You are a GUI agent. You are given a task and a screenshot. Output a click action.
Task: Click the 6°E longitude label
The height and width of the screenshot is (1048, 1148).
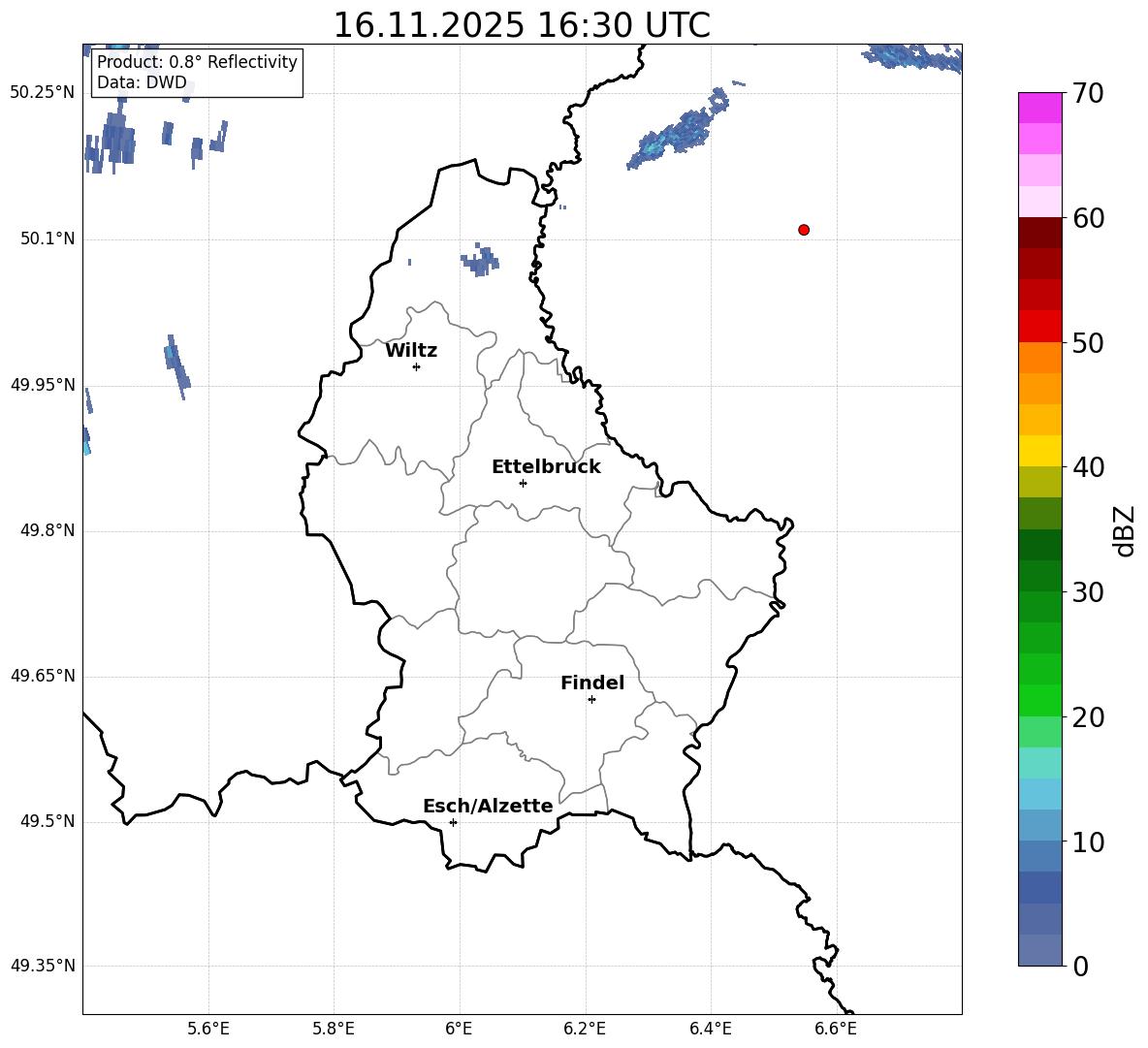tap(459, 1029)
